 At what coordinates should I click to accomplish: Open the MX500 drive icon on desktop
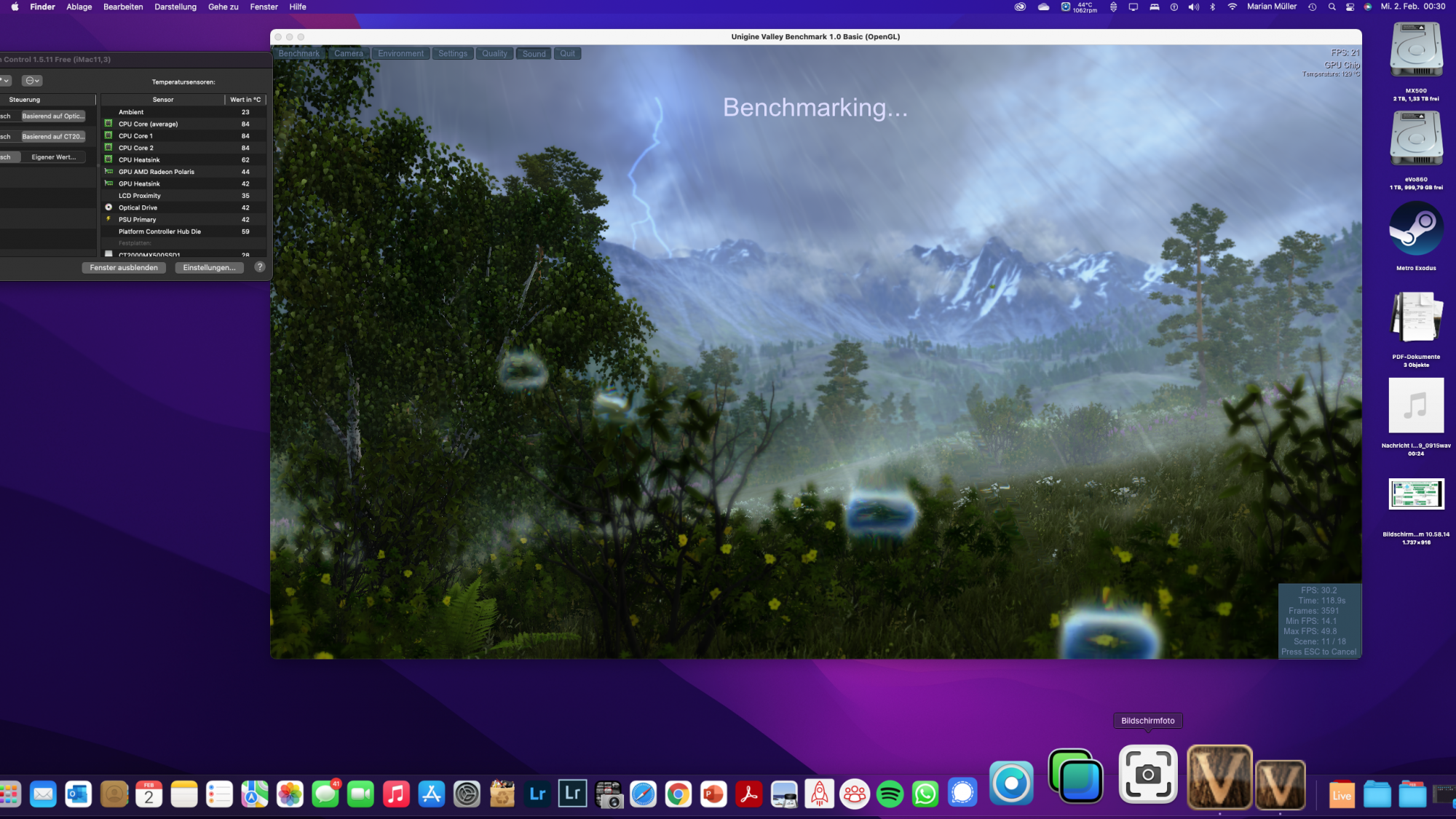(x=1415, y=51)
